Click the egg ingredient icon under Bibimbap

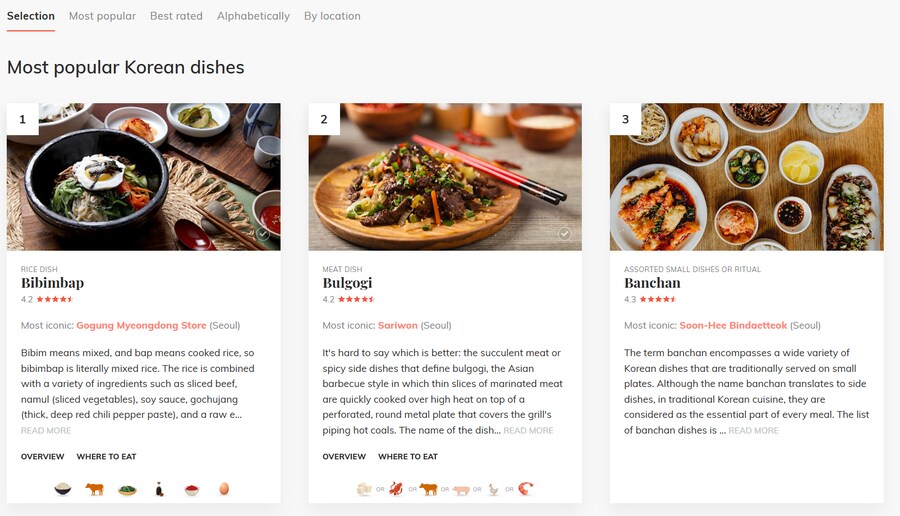tap(223, 489)
